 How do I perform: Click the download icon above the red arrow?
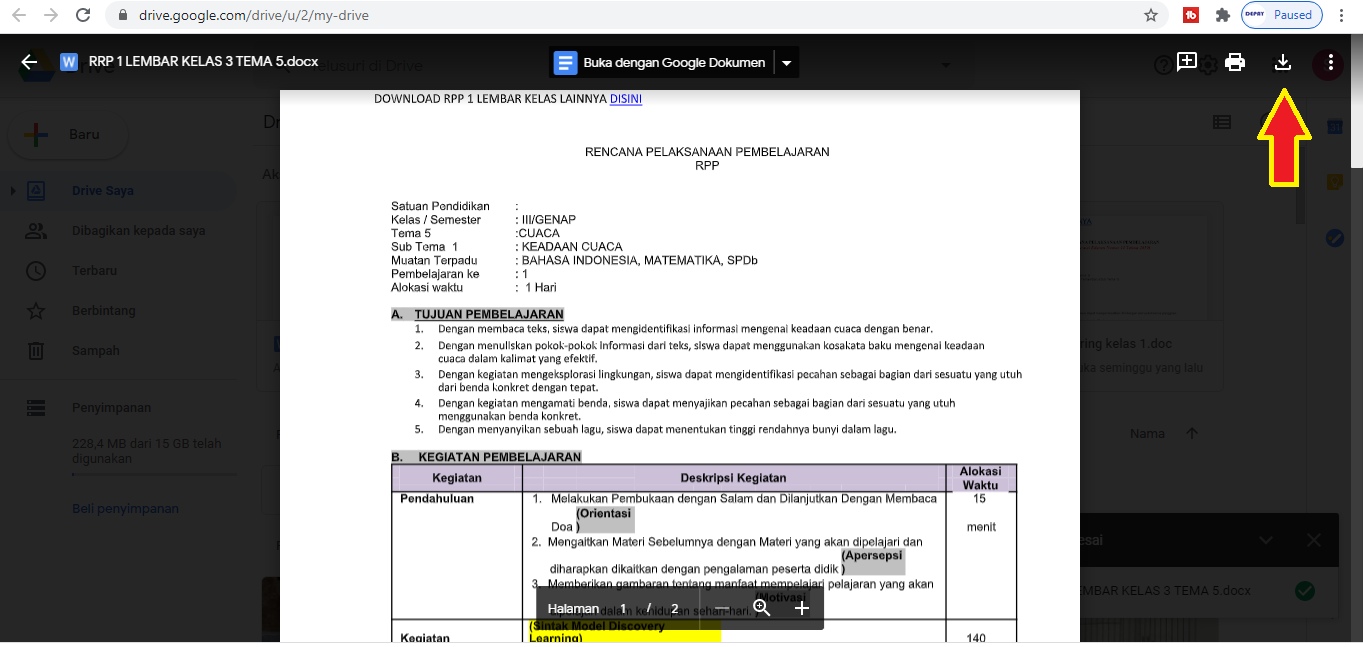1283,62
